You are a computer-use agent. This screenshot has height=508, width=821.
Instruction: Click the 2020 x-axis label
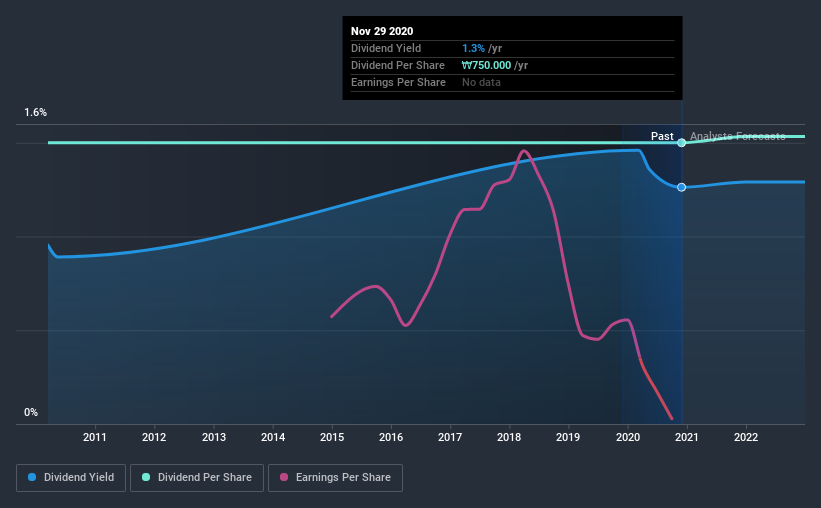(628, 437)
